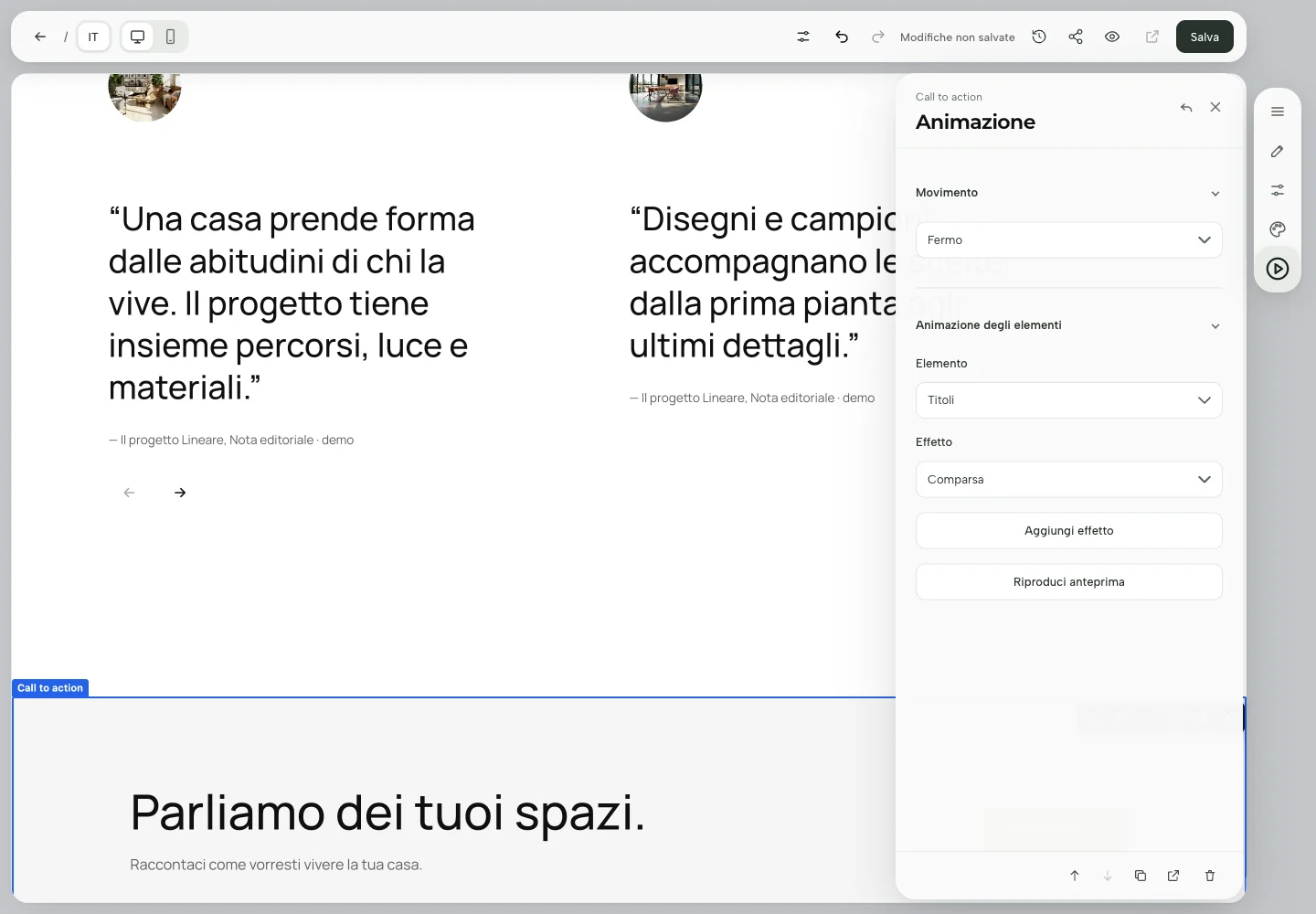Undo the last change
1316x914 pixels.
842,37
